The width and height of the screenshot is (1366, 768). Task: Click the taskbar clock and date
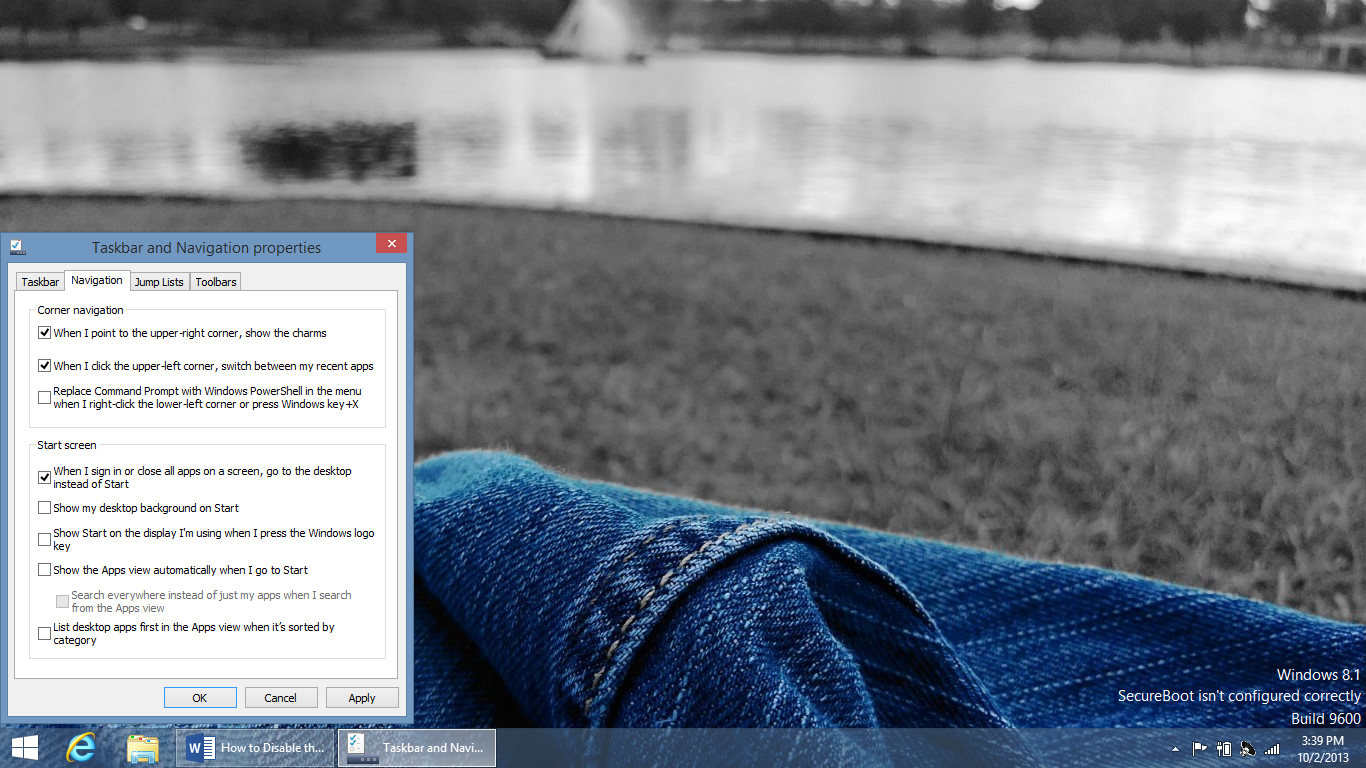[1322, 747]
